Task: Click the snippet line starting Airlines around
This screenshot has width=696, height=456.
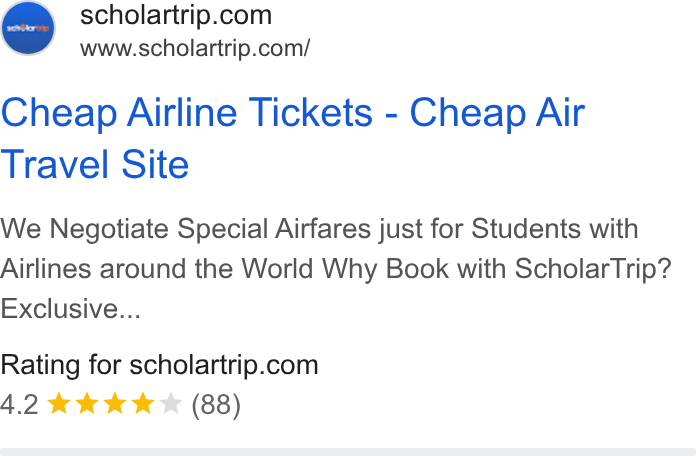Action: (x=336, y=269)
